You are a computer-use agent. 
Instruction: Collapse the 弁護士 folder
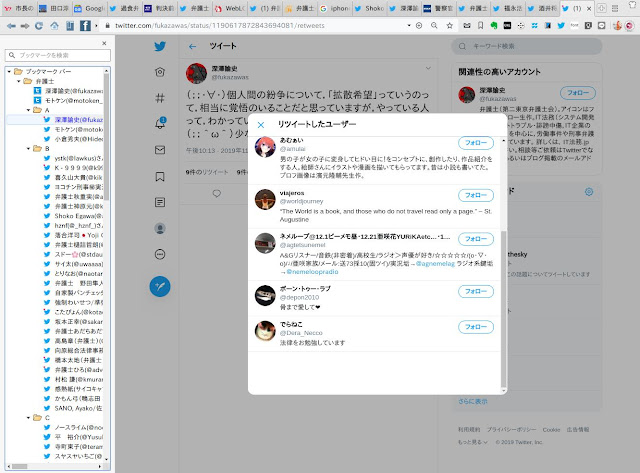point(19,81)
